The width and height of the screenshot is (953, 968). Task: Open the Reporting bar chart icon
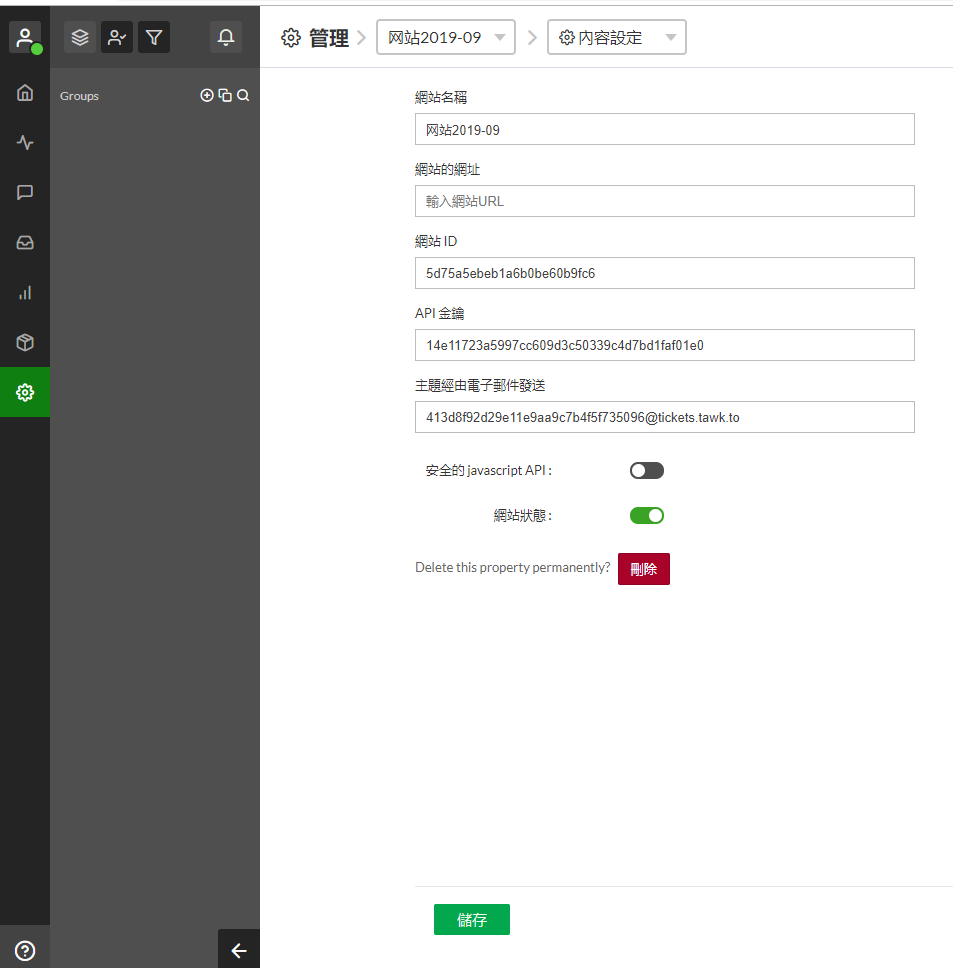pos(25,293)
